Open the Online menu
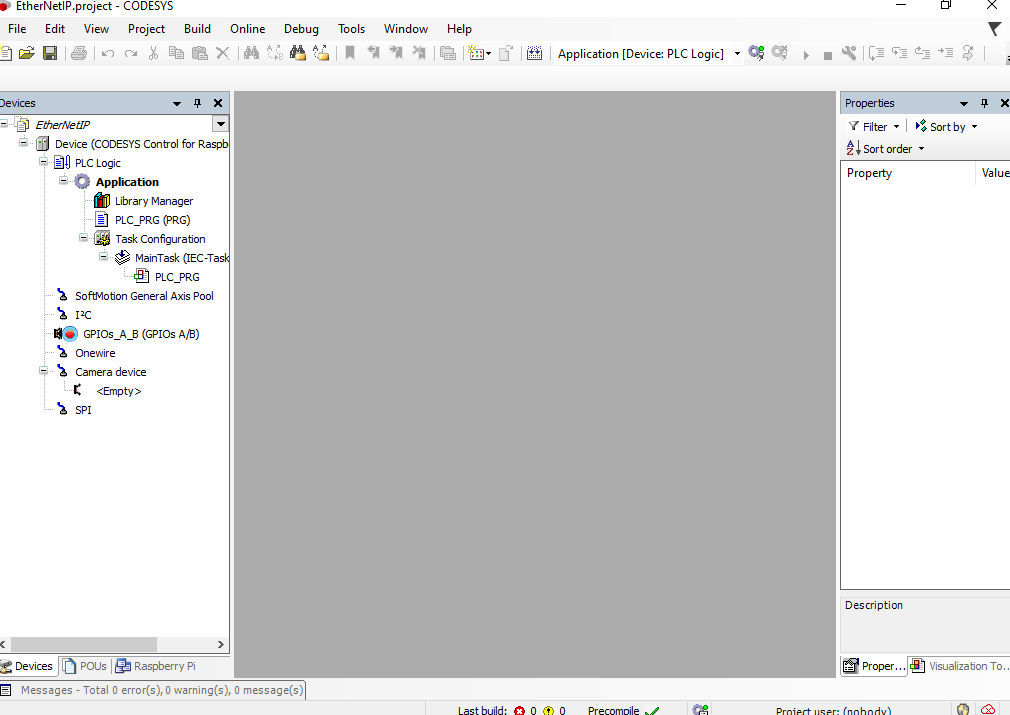The width and height of the screenshot is (1010, 715). pyautogui.click(x=247, y=29)
